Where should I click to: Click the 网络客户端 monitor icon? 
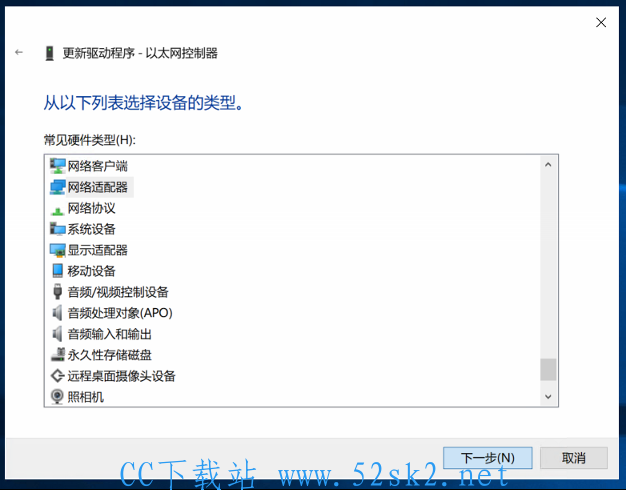(57, 166)
